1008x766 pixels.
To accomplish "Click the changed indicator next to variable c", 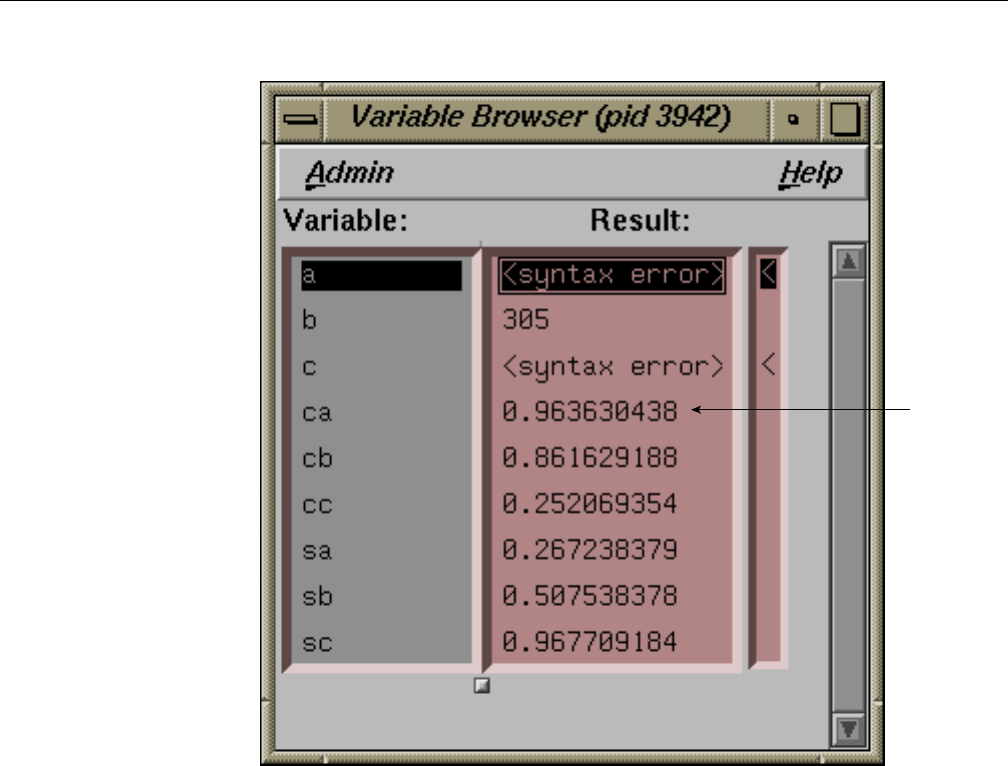I will tap(768, 366).
